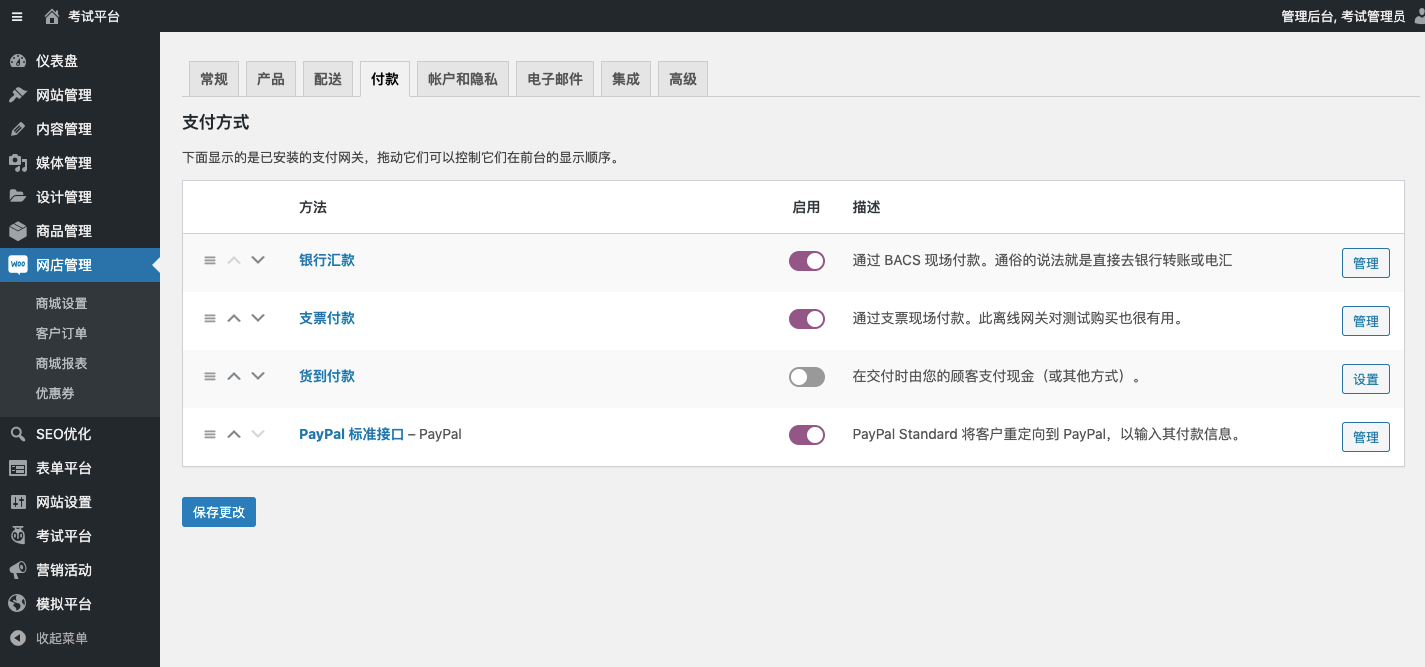Open the 常规 settings tab
This screenshot has width=1425, height=667.
coord(214,79)
